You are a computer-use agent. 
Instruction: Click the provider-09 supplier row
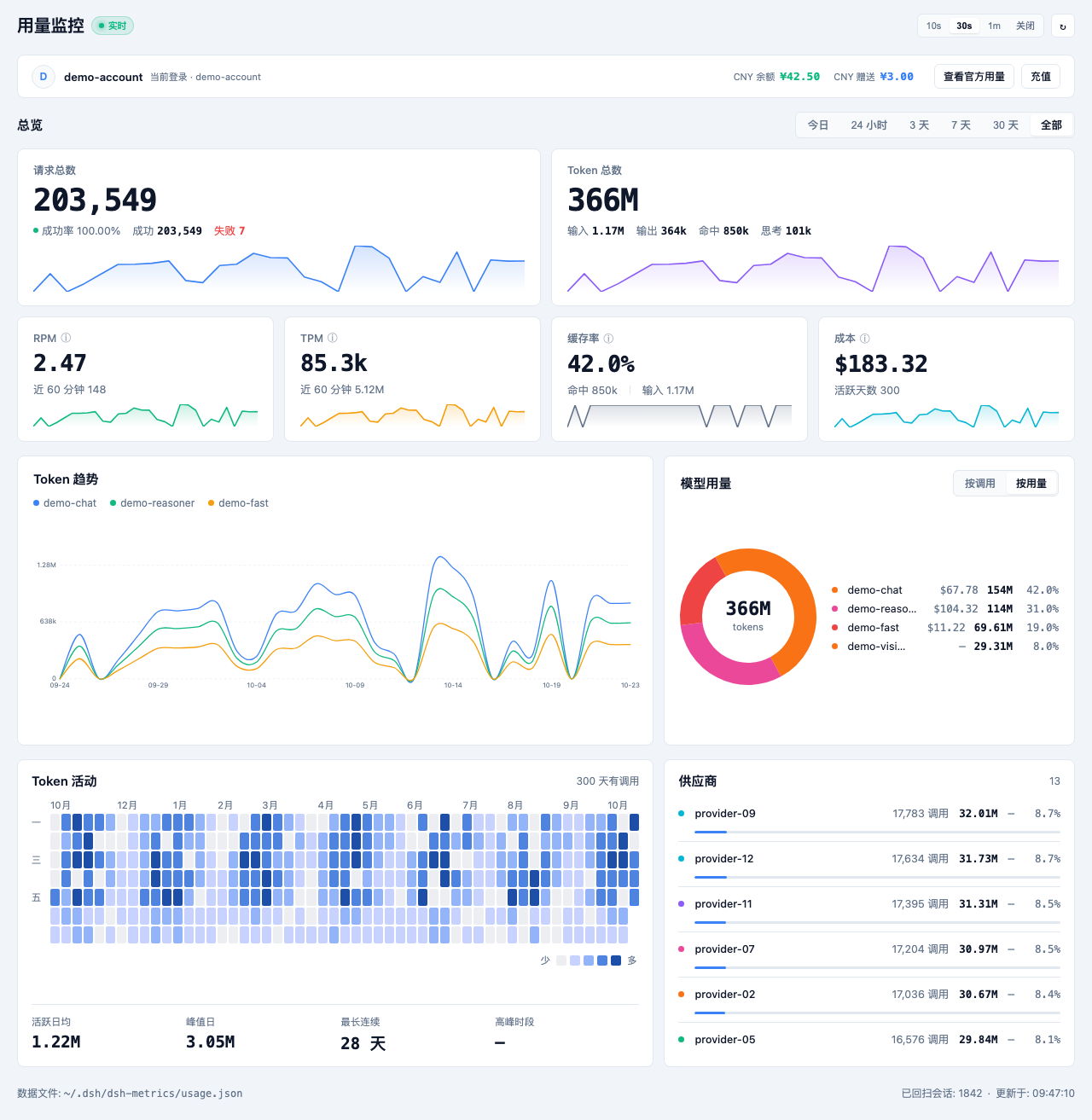click(x=869, y=819)
